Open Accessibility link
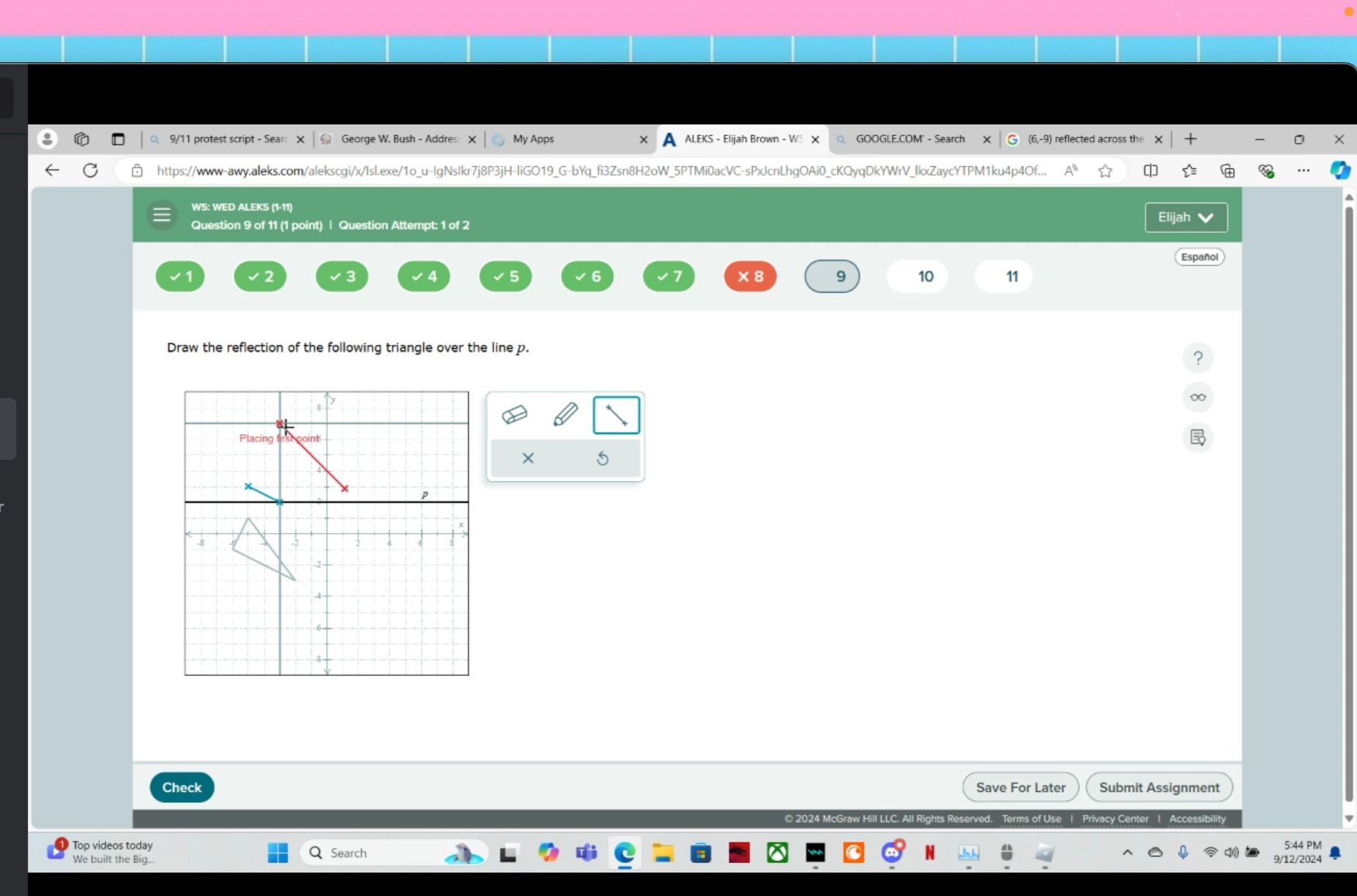This screenshot has width=1357, height=896. pyautogui.click(x=1197, y=819)
